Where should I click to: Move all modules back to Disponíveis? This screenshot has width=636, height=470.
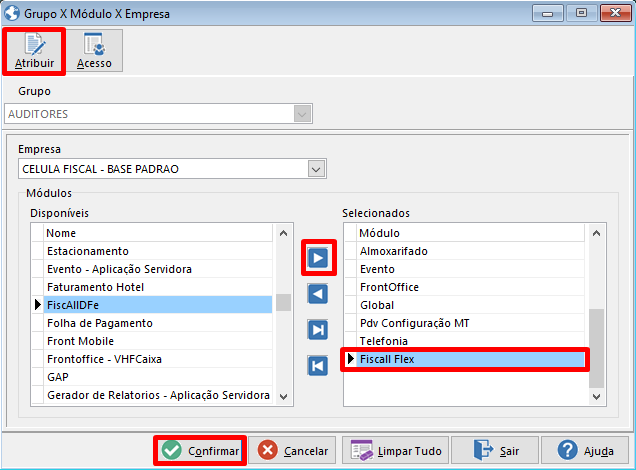point(318,366)
